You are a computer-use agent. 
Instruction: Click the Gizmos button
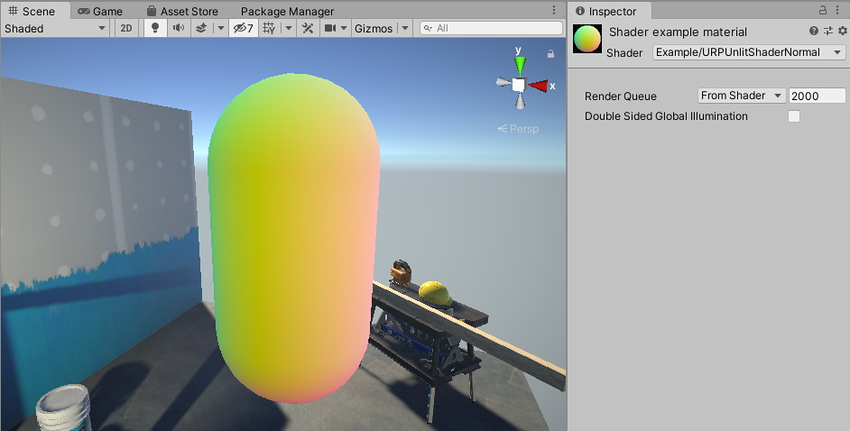(x=374, y=28)
